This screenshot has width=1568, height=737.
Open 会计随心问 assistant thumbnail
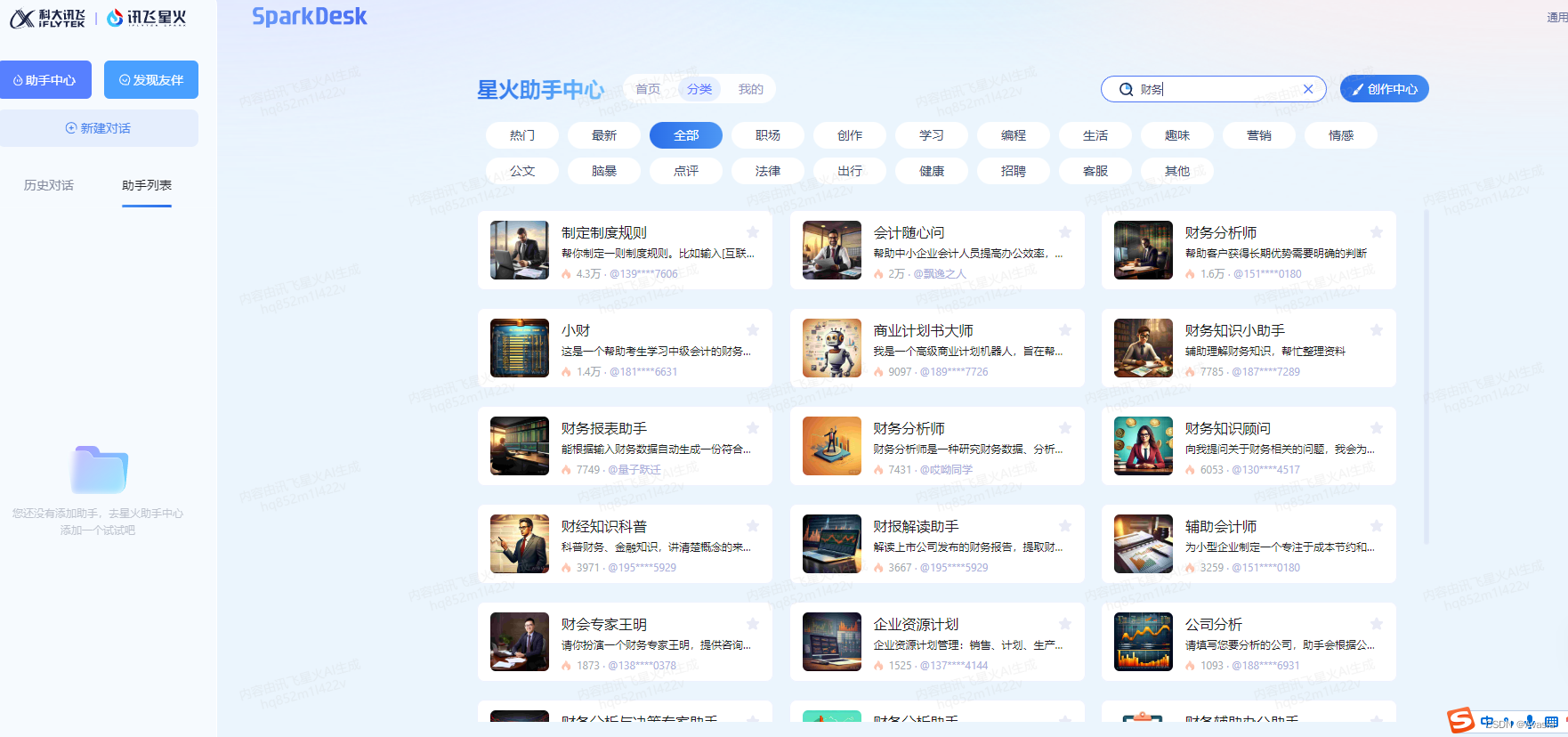point(832,250)
